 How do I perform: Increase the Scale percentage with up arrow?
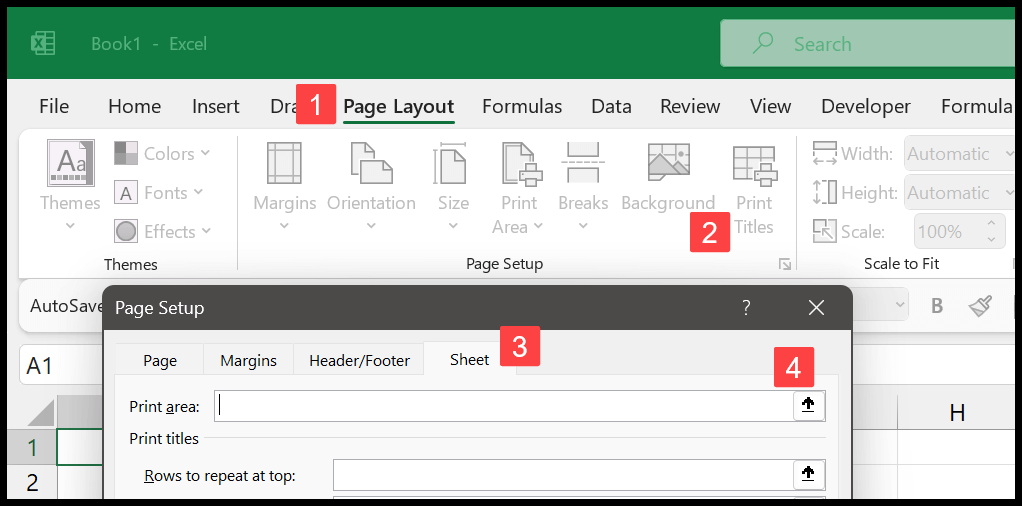pyautogui.click(x=991, y=224)
